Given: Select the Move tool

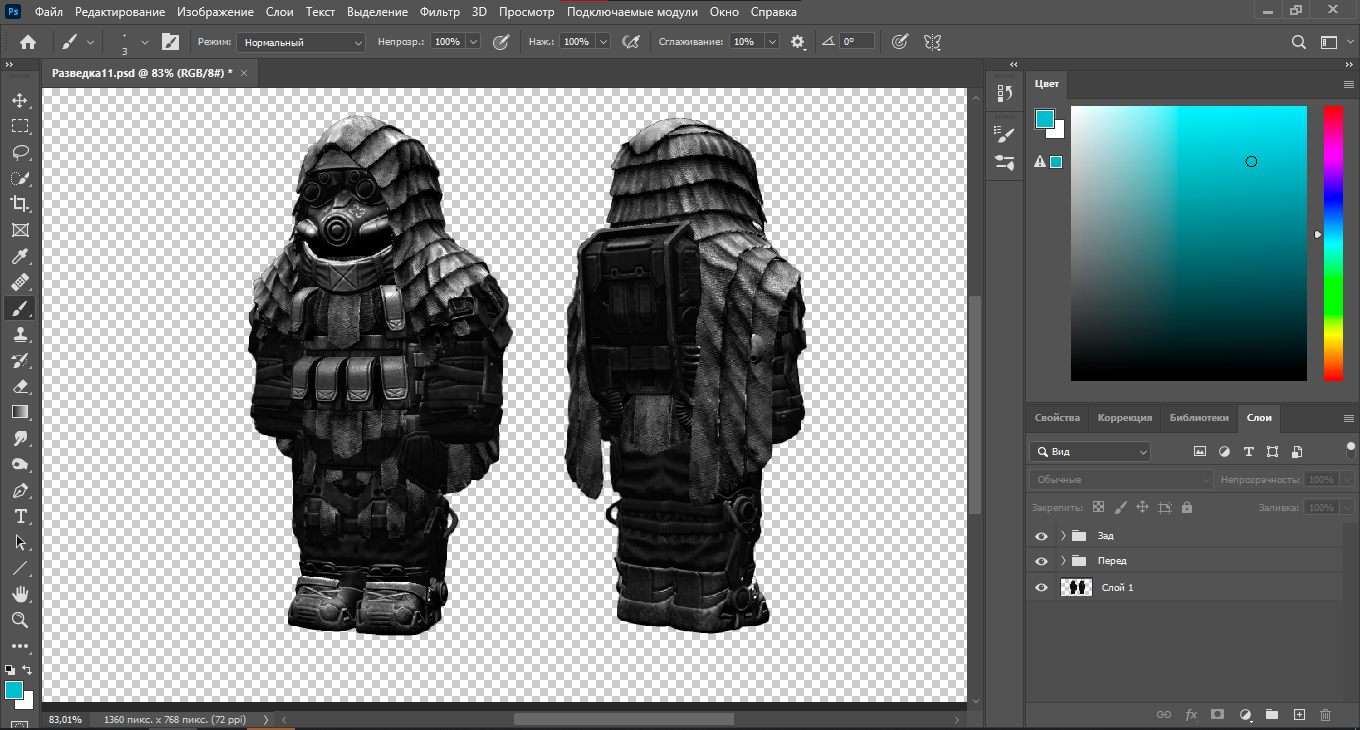Looking at the screenshot, I should pos(19,100).
